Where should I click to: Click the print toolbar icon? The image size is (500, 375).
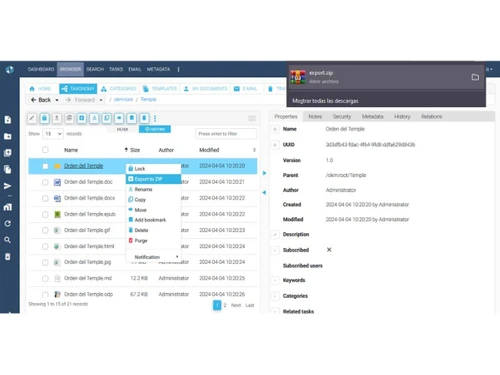(x=69, y=118)
